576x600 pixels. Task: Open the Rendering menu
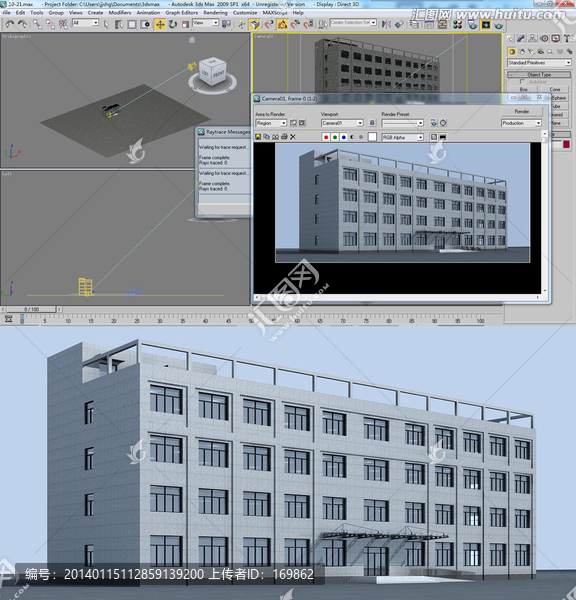(x=215, y=13)
